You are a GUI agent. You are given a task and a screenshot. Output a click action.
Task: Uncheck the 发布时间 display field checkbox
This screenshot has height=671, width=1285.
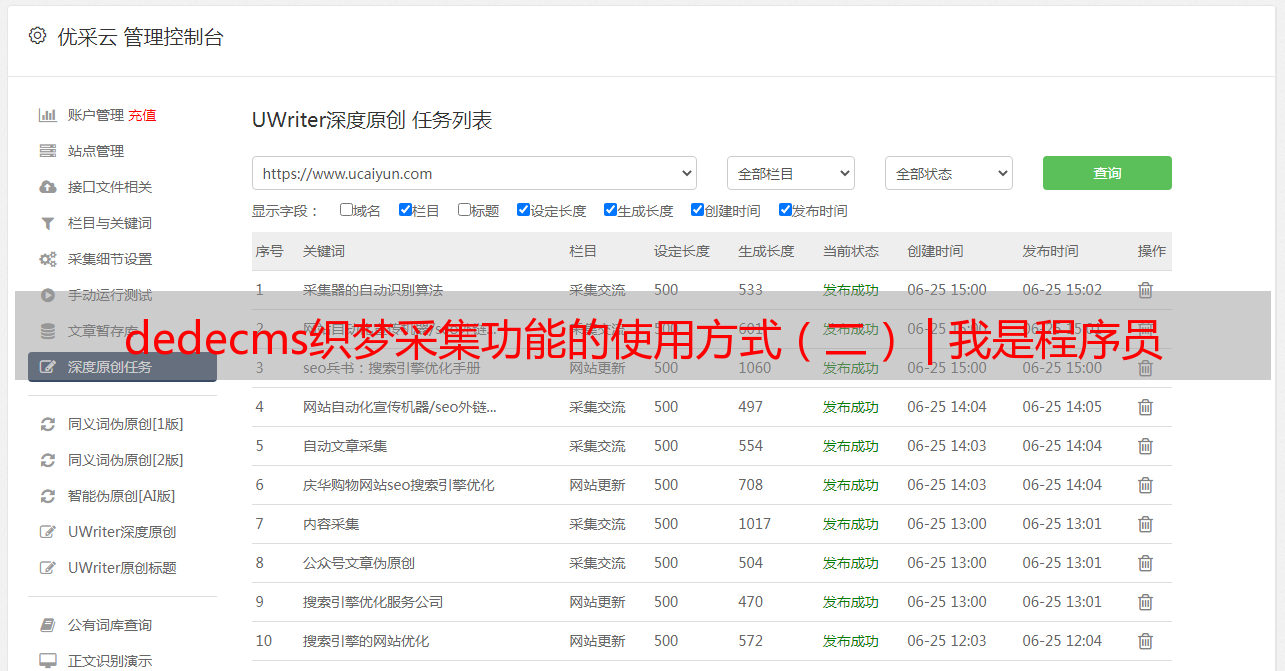pyautogui.click(x=785, y=210)
